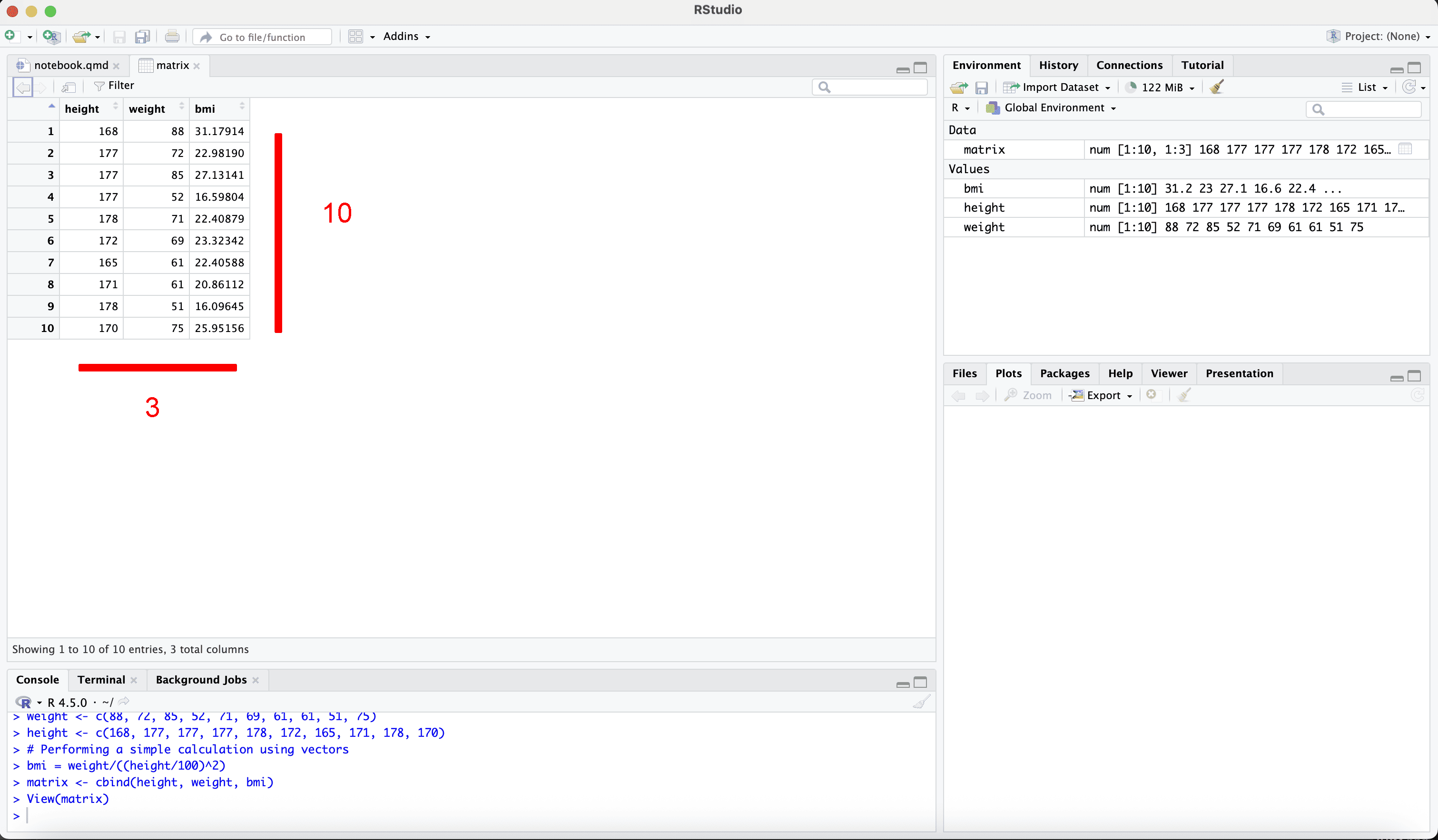This screenshot has height=840, width=1438.
Task: Sort by the bmi column header
Action: click(x=205, y=108)
